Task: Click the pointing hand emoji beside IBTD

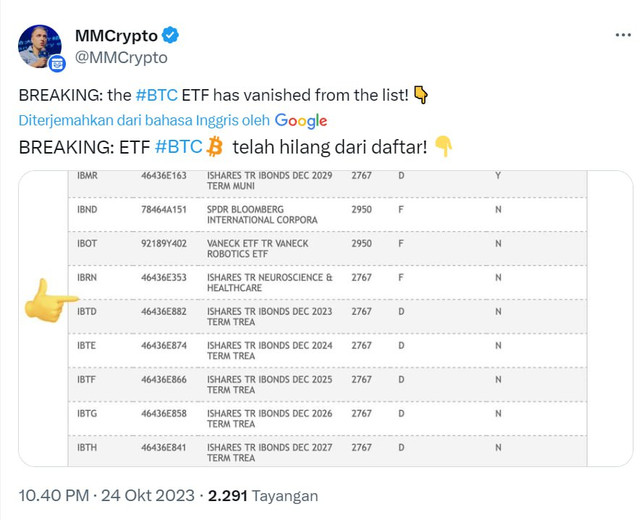Action: tap(51, 301)
